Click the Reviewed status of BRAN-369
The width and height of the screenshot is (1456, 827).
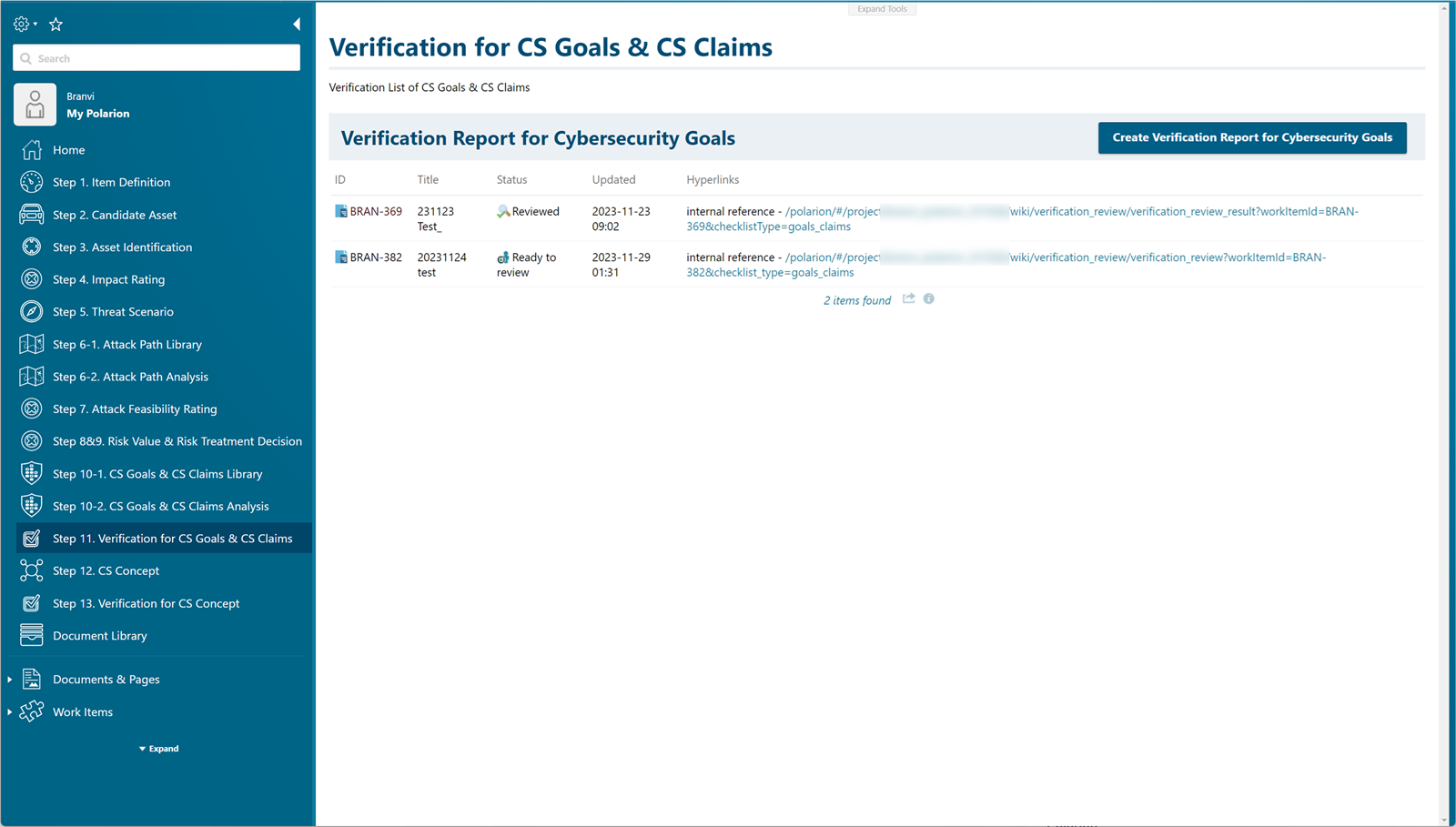tap(535, 211)
